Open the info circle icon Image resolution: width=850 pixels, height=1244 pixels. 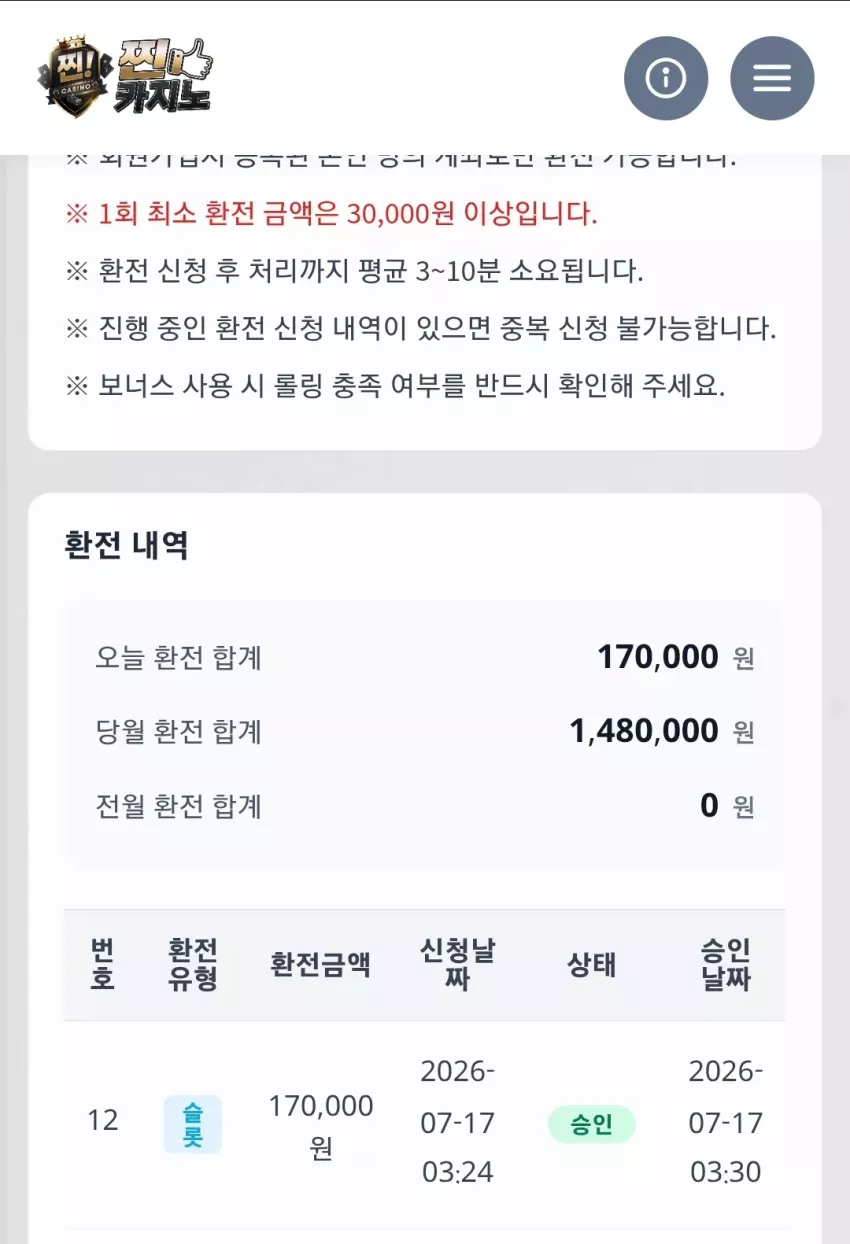click(x=666, y=78)
